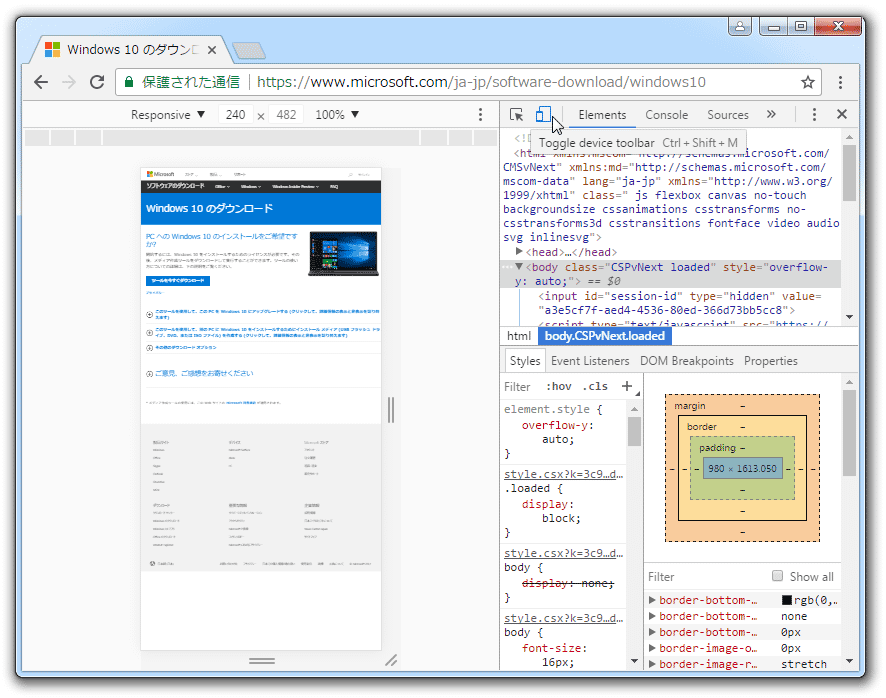
Task: Click the Windows 10 laptop image on the page
Action: pos(344,253)
